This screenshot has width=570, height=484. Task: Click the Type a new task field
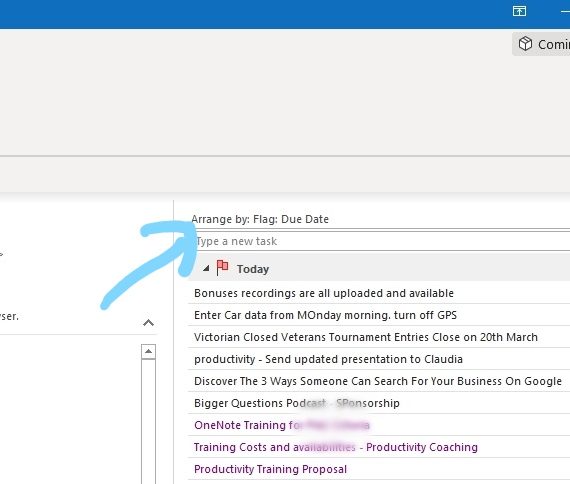pos(381,241)
